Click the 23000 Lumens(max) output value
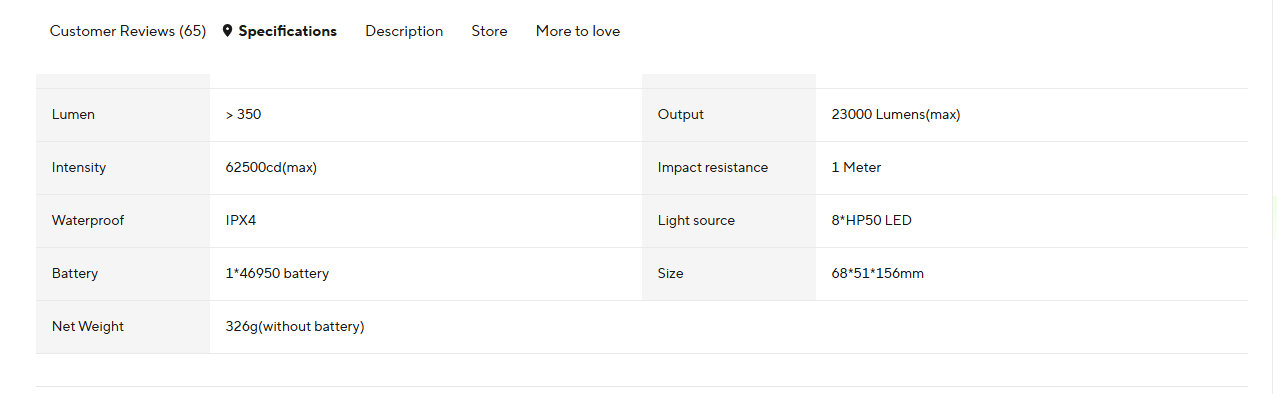 pos(896,115)
